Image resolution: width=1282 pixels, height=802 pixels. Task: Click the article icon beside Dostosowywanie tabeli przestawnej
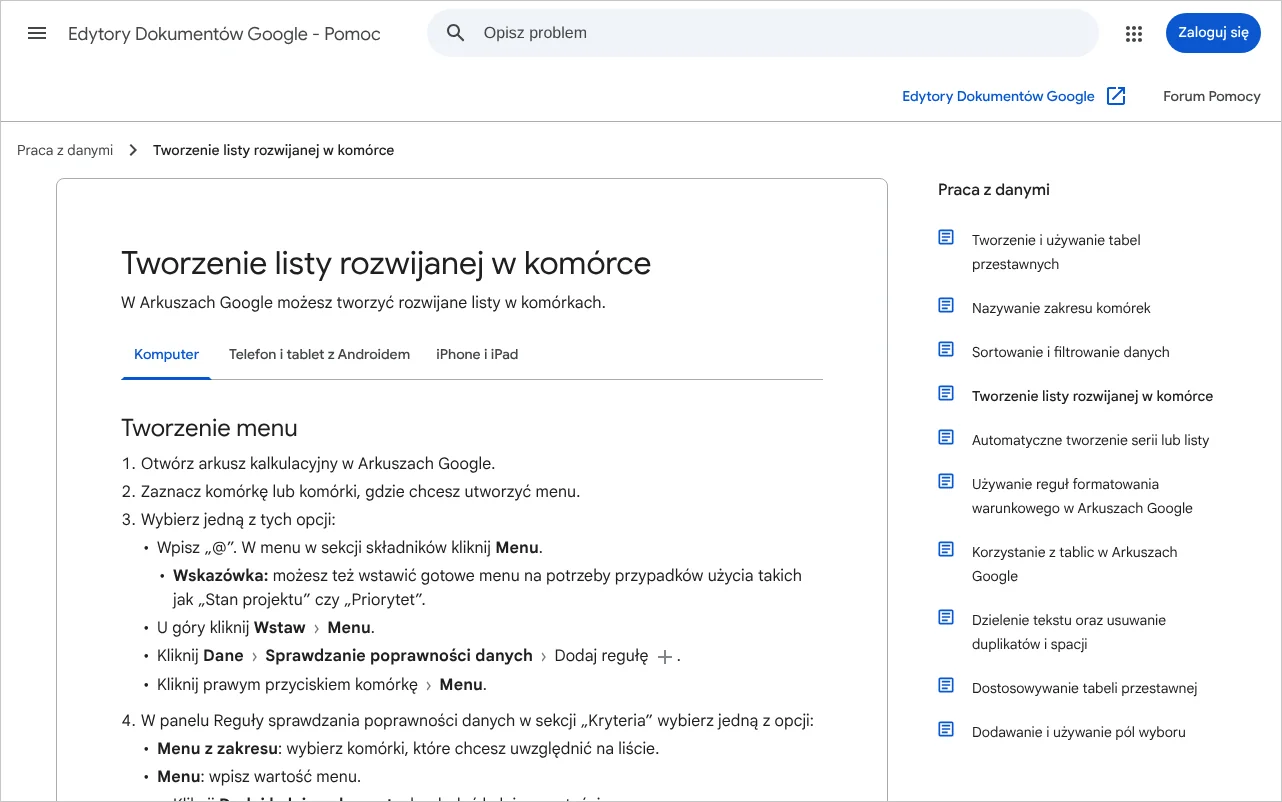pos(946,685)
